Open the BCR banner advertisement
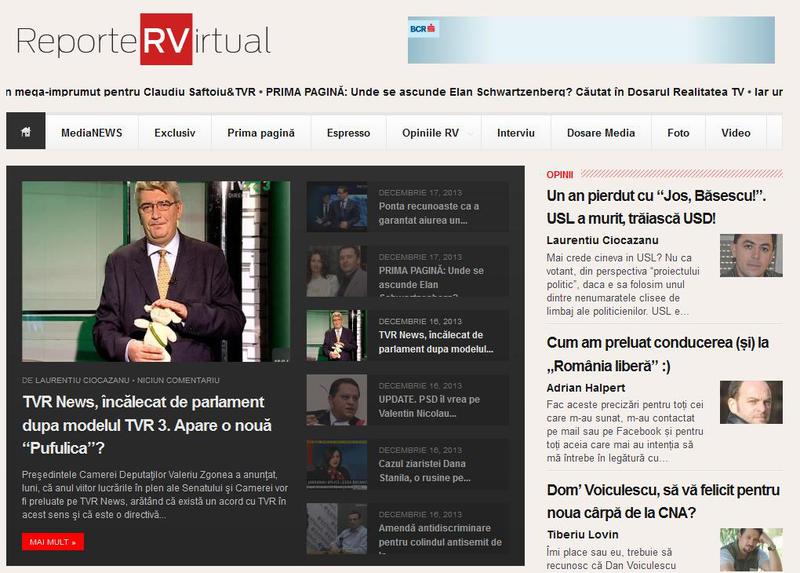 point(591,40)
